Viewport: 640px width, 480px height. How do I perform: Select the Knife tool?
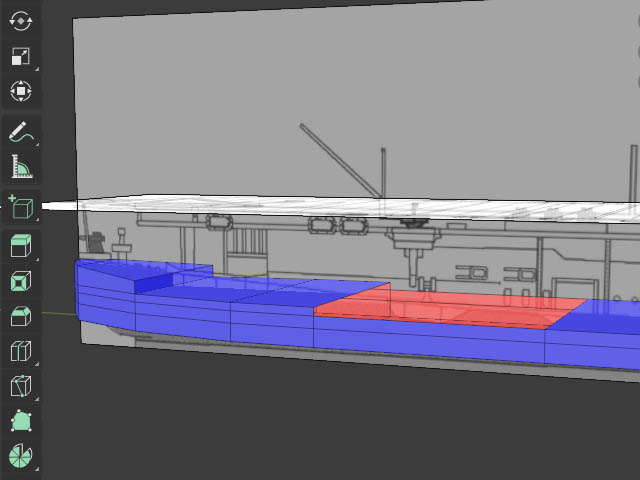point(21,386)
